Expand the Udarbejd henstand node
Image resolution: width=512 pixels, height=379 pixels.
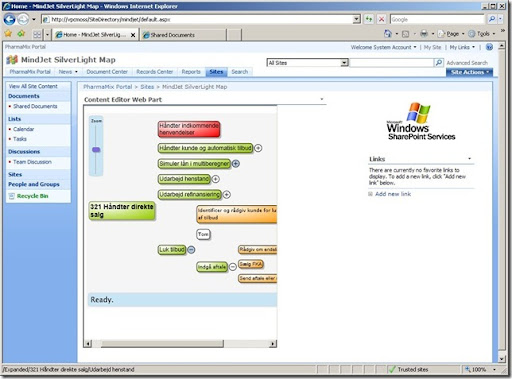click(216, 179)
